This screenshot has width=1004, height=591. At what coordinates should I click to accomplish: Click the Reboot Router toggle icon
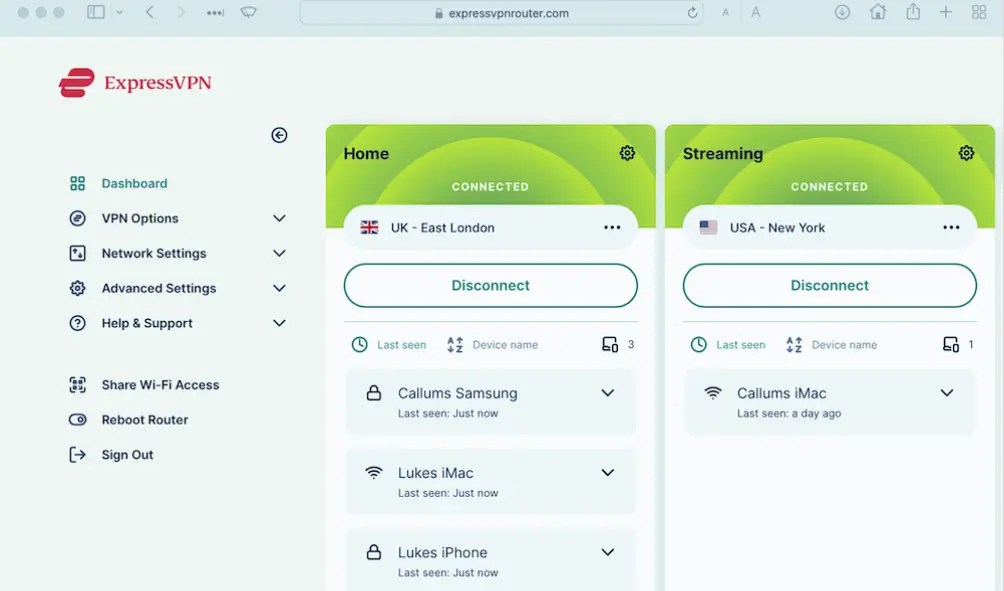77,420
